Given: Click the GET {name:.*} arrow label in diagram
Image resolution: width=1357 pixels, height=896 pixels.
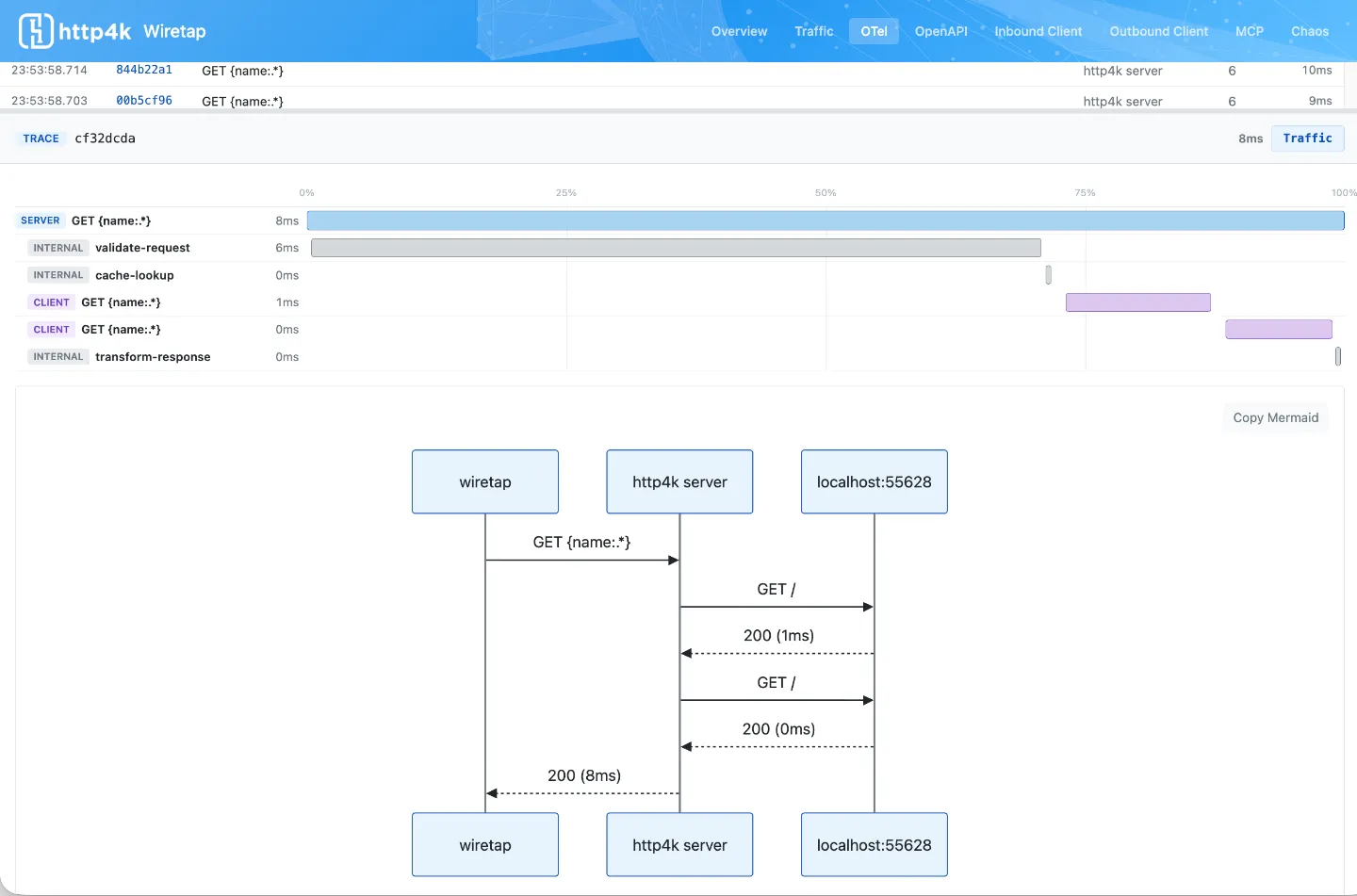Looking at the screenshot, I should [x=581, y=542].
